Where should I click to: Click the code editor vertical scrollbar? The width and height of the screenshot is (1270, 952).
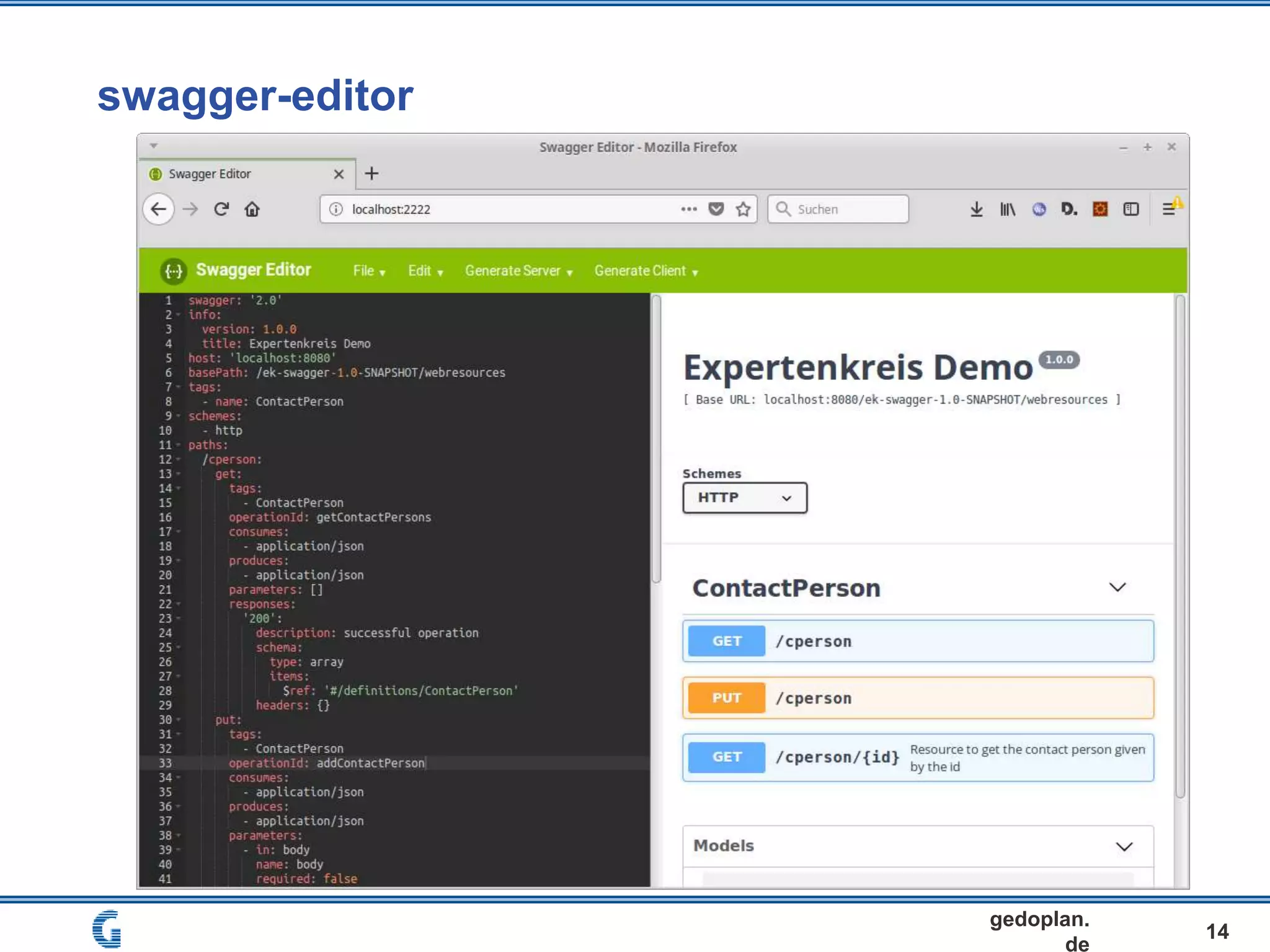coord(656,439)
